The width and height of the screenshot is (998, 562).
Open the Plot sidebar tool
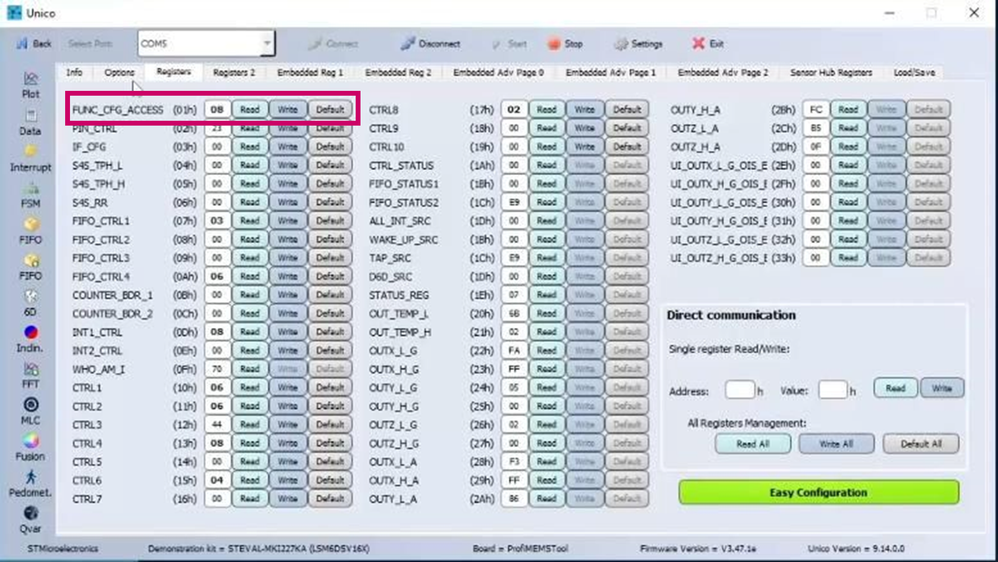coord(30,85)
